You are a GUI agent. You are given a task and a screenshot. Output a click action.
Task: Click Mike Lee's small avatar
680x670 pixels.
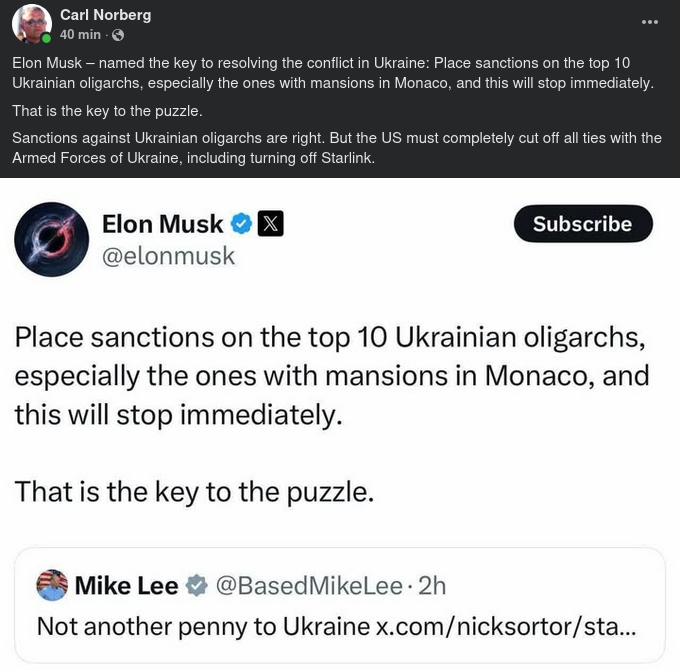point(52,585)
